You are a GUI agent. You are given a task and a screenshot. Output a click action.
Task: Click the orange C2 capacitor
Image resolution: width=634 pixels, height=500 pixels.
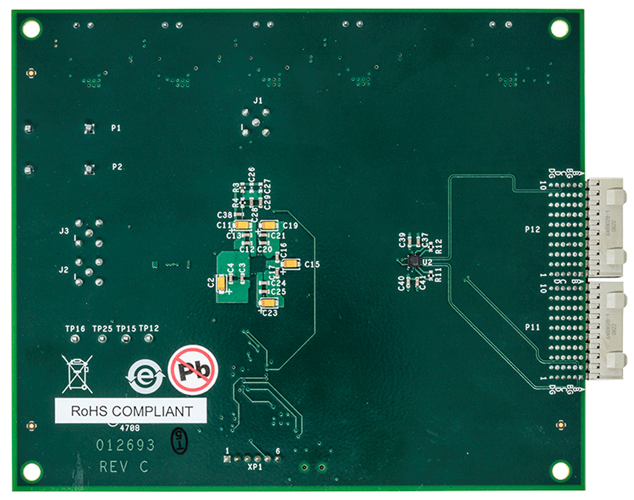219,284
